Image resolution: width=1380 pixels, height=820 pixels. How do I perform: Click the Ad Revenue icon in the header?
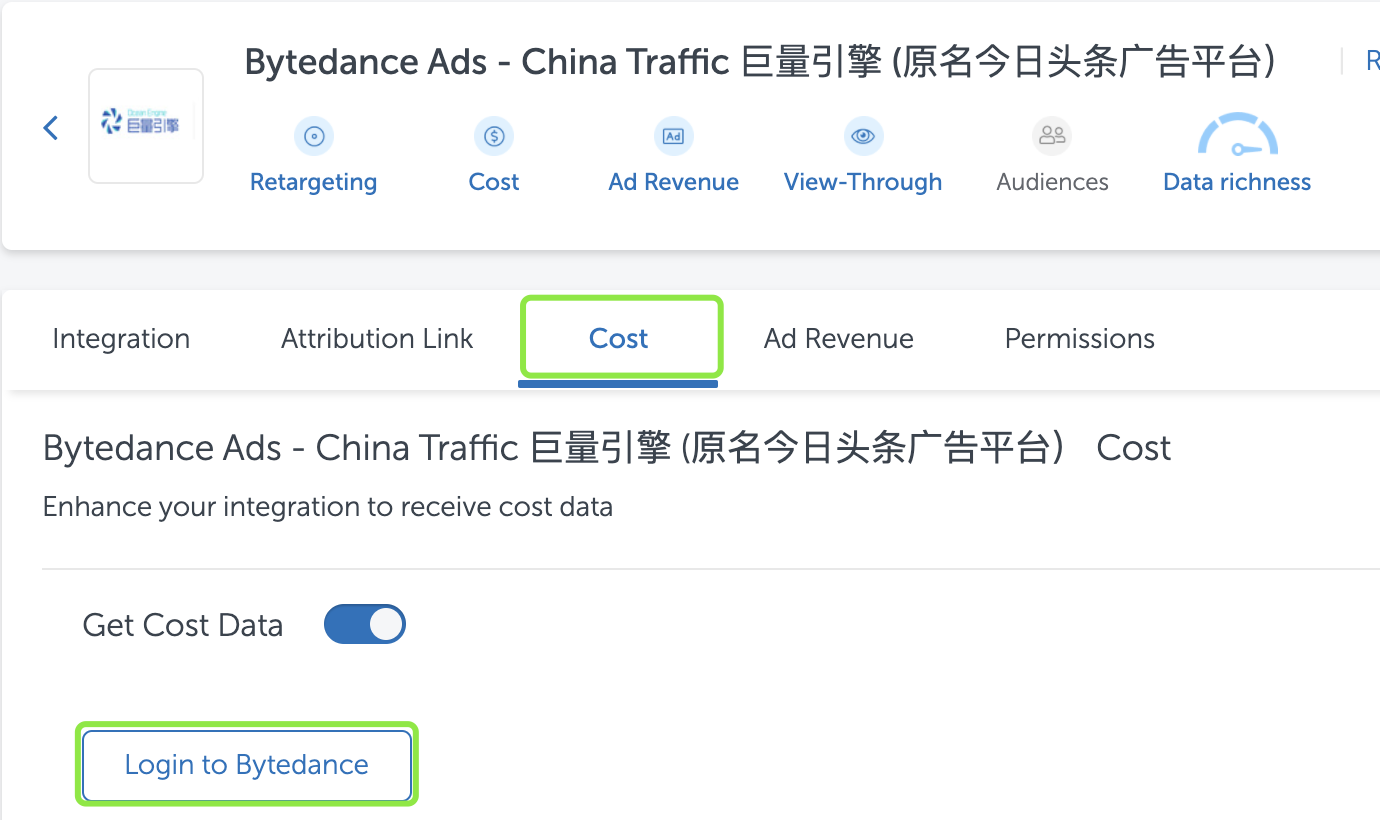(674, 136)
